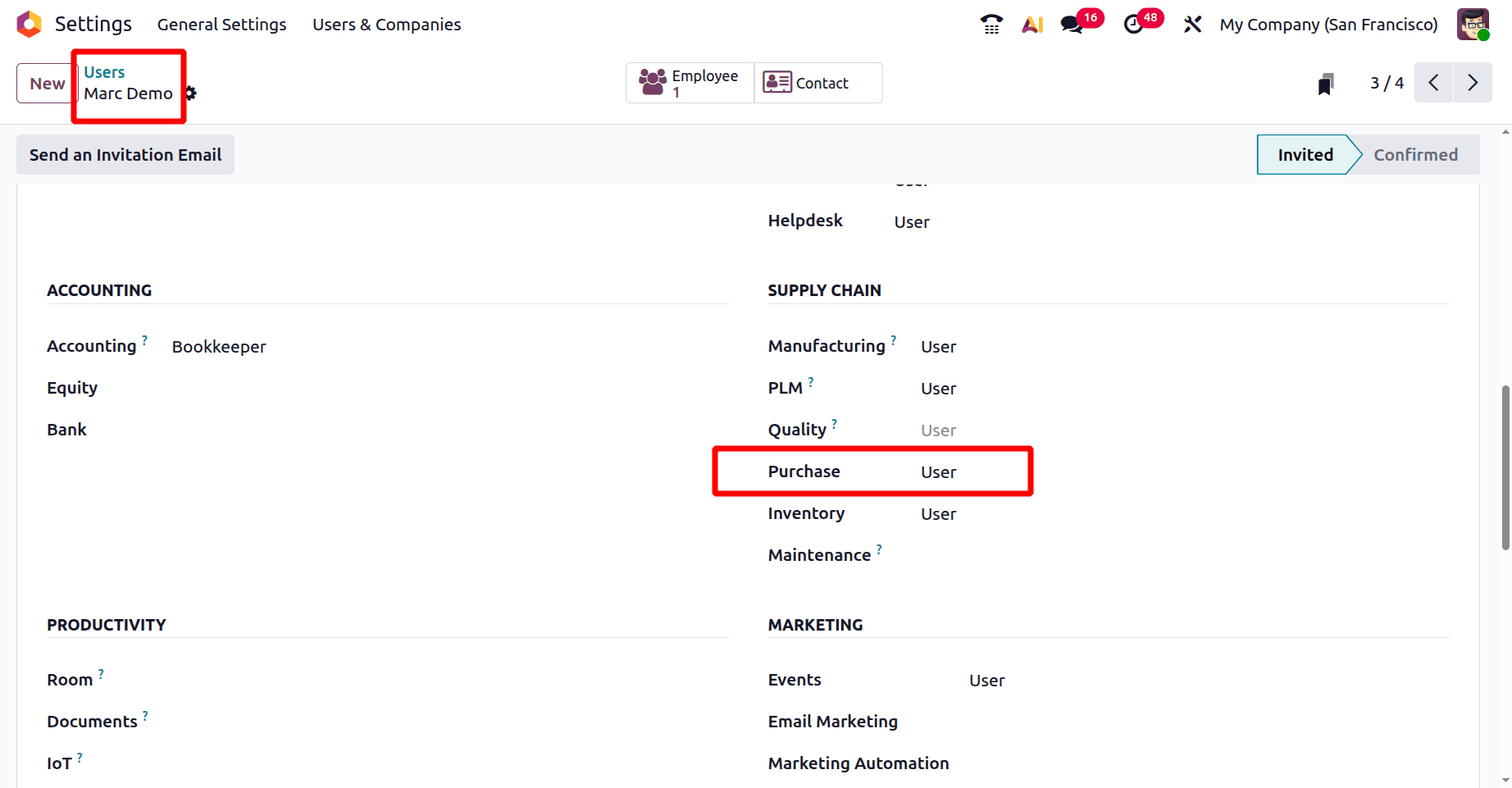The height and width of the screenshot is (788, 1512).
Task: Click the bookmark favorite icon
Action: [x=1326, y=82]
